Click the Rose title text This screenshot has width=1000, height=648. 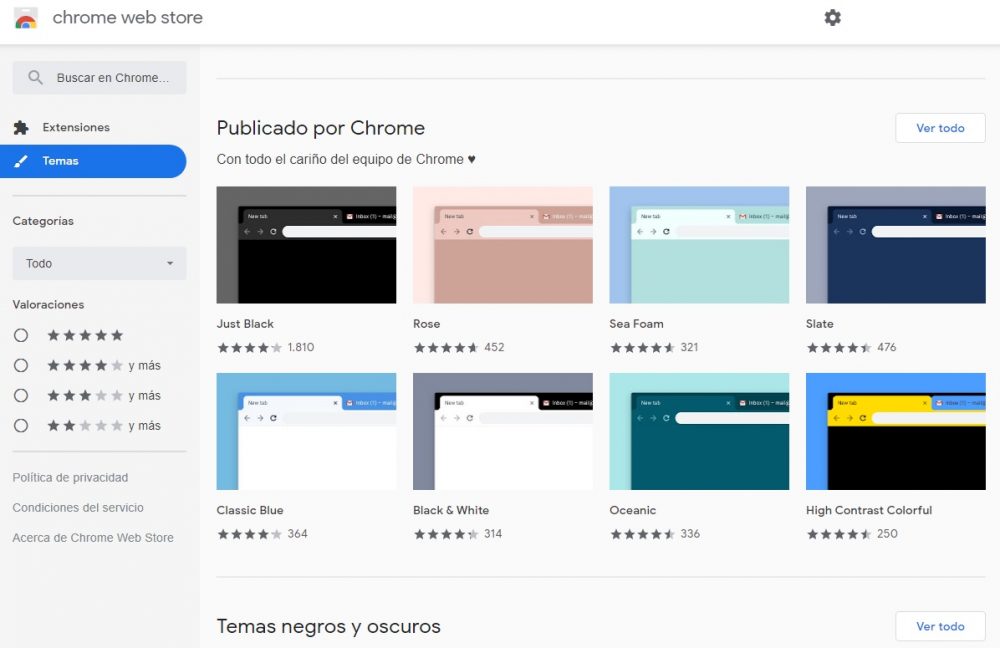coord(427,324)
